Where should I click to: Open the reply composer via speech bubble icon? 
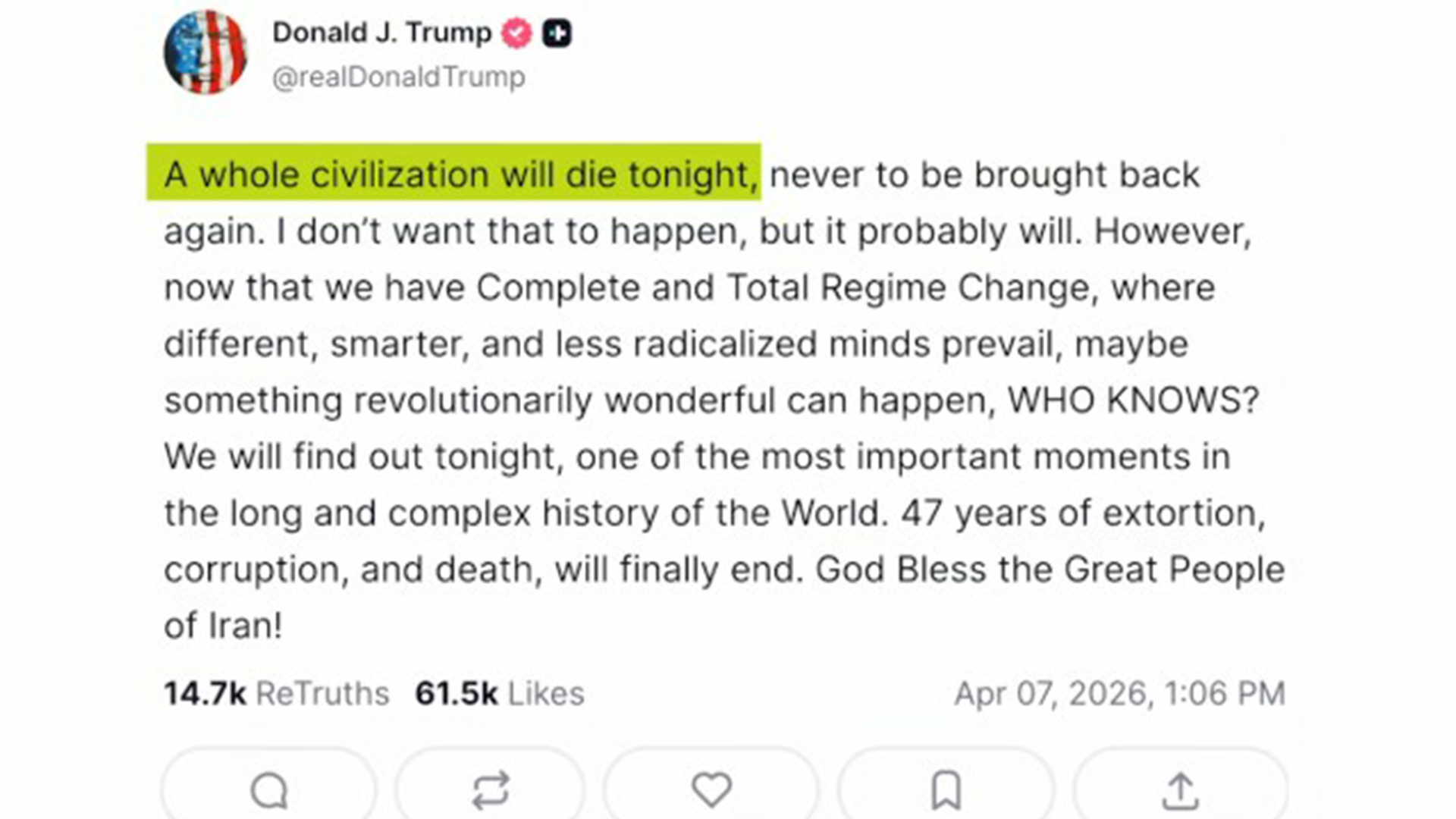[267, 792]
